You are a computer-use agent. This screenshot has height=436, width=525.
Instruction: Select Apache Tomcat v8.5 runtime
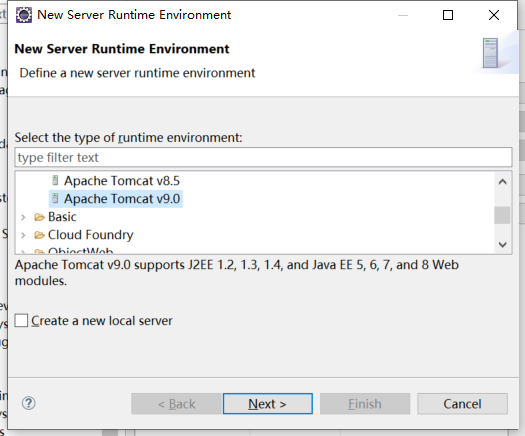click(122, 181)
